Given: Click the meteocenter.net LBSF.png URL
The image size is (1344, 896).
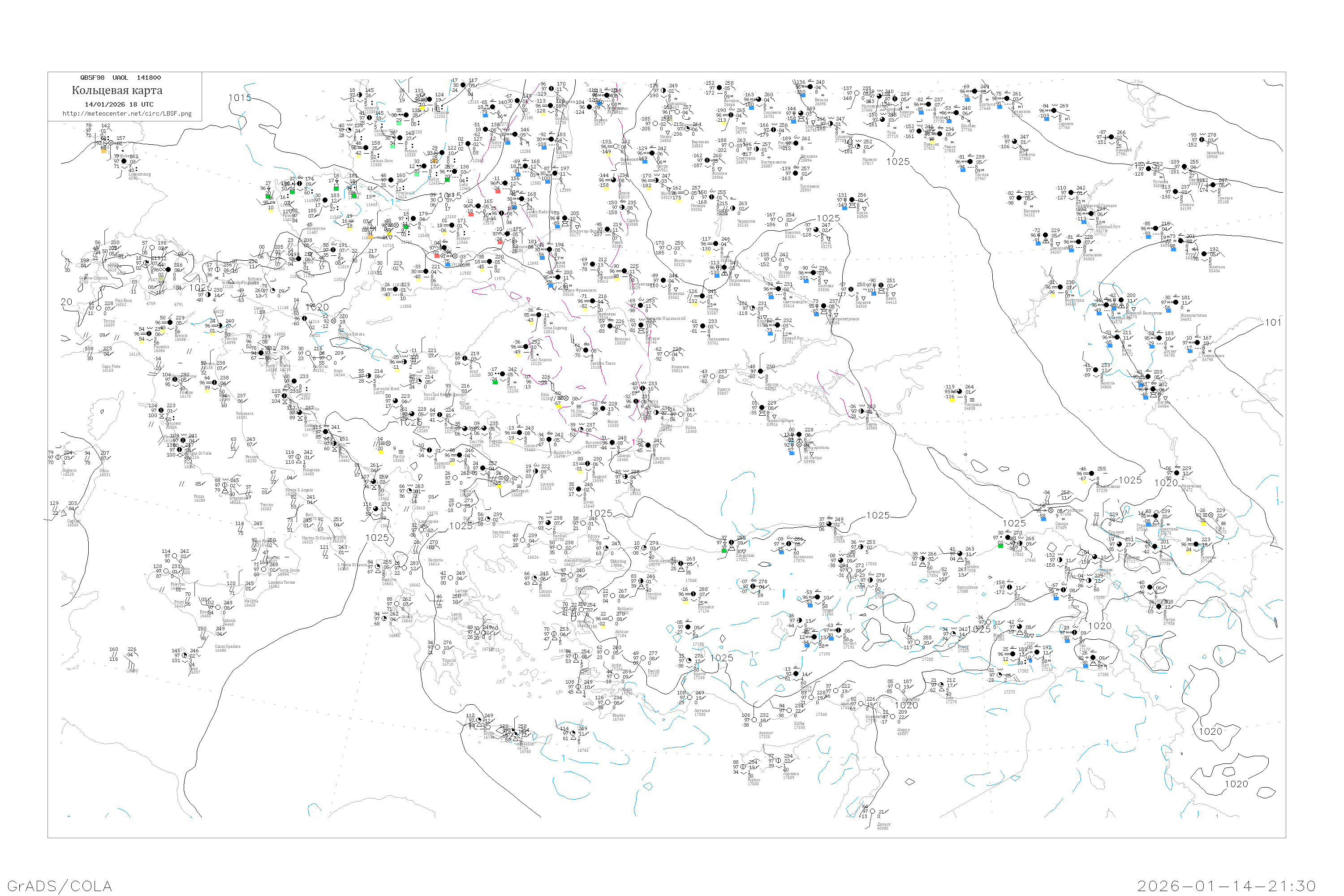Looking at the screenshot, I should pyautogui.click(x=127, y=114).
